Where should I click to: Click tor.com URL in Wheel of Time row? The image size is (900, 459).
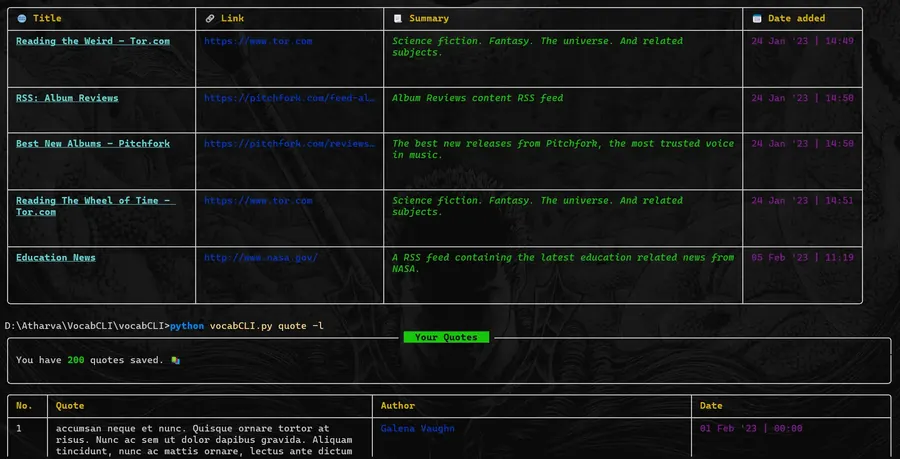click(x=258, y=200)
